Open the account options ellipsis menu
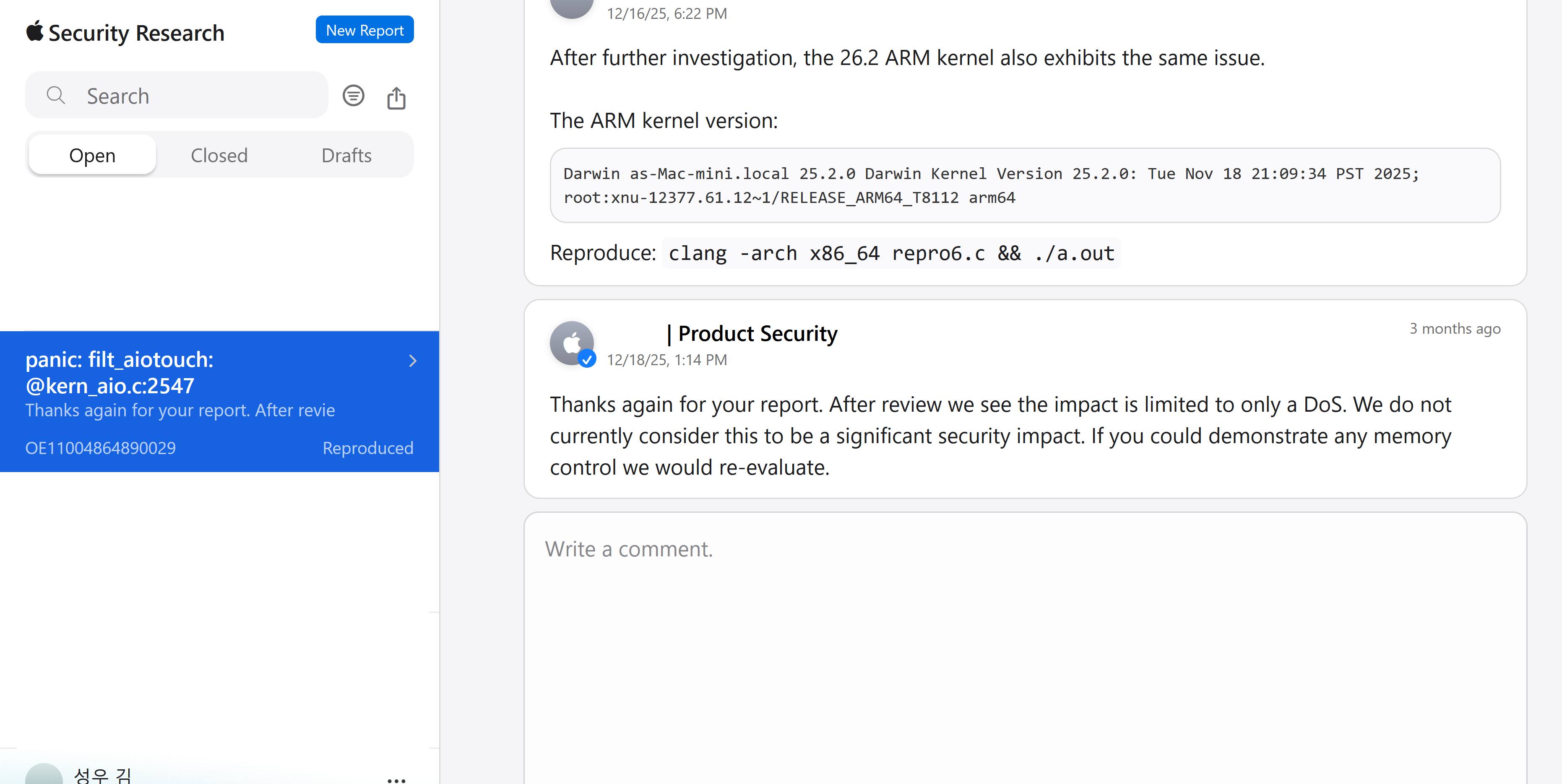 (x=396, y=779)
